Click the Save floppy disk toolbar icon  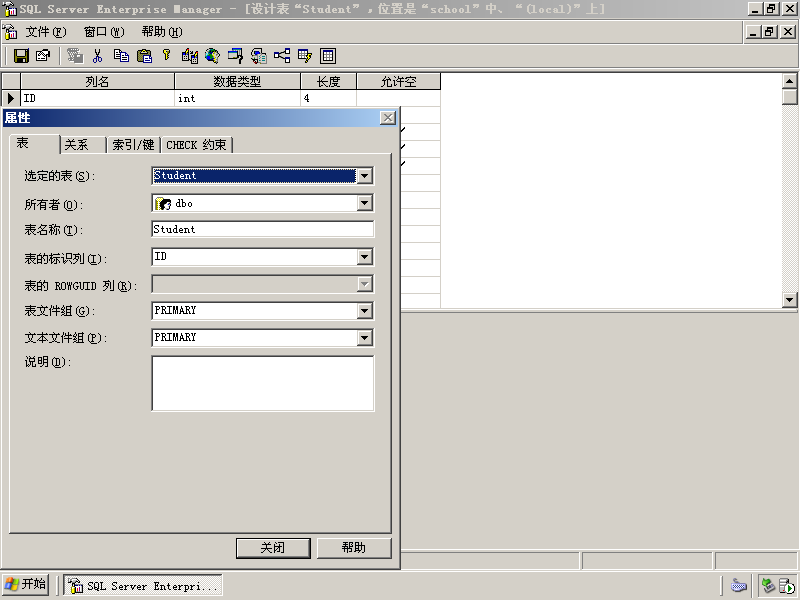tap(21, 56)
